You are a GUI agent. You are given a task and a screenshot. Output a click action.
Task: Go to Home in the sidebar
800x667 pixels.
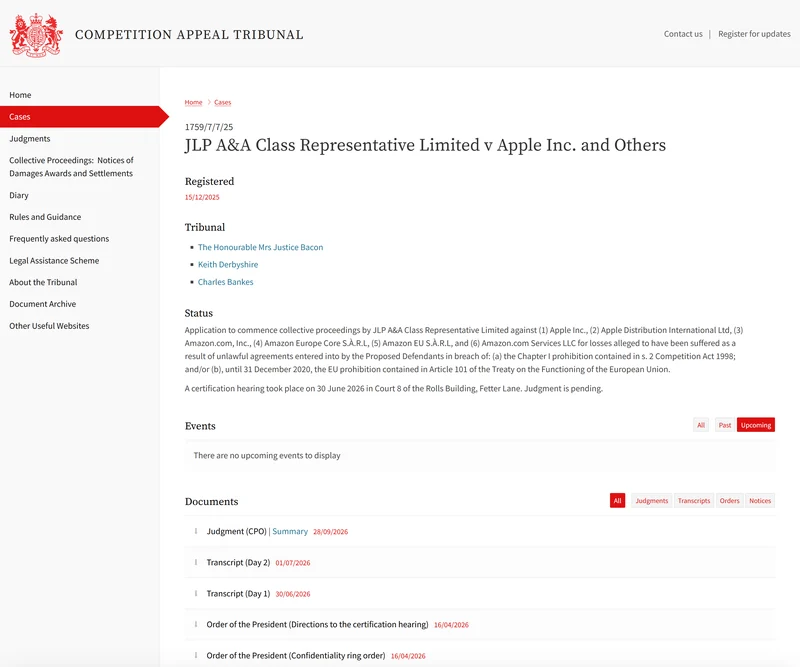[x=20, y=95]
